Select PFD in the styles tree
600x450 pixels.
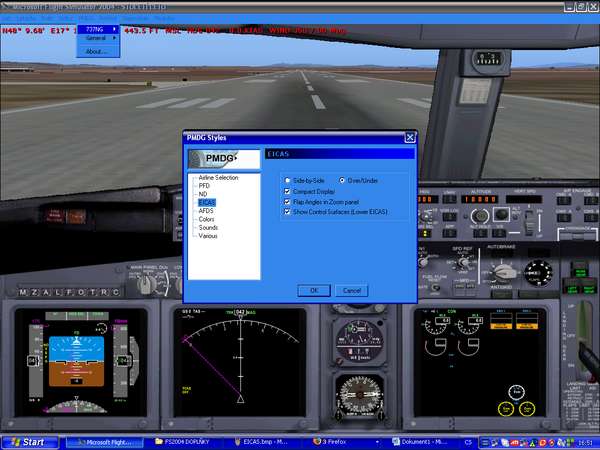point(204,186)
